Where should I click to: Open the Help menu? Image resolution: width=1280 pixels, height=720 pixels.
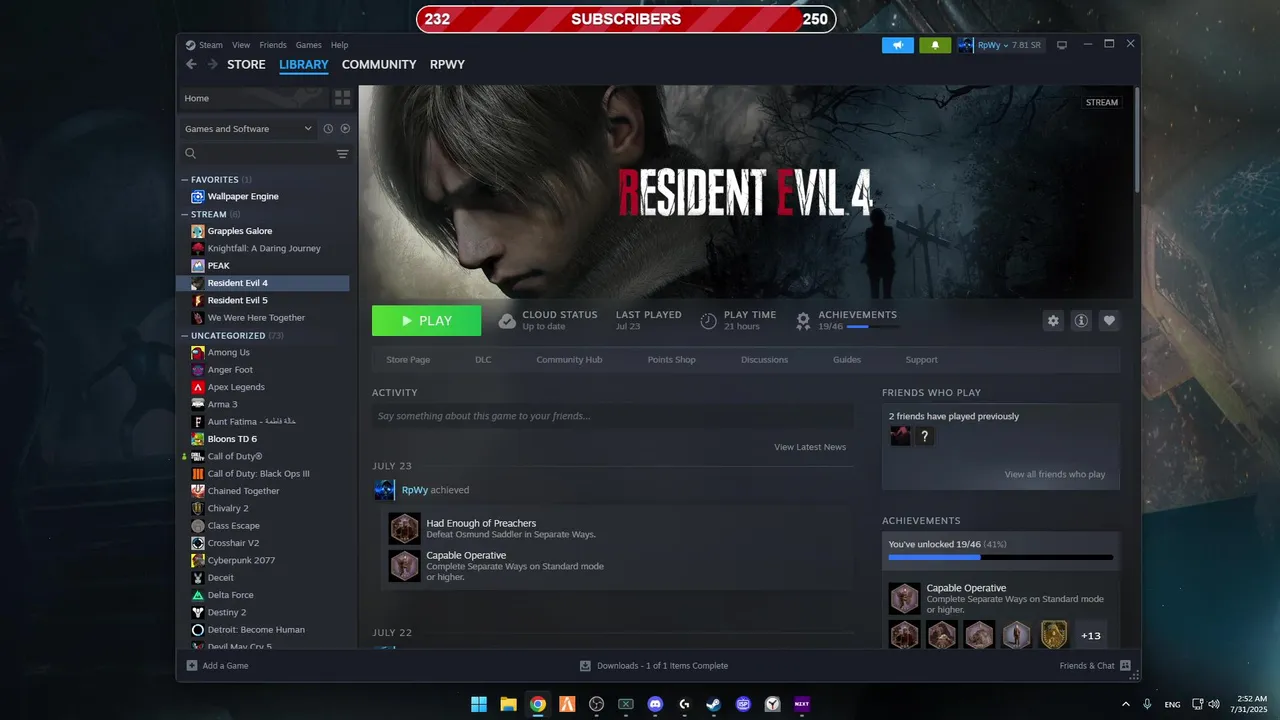point(339,45)
